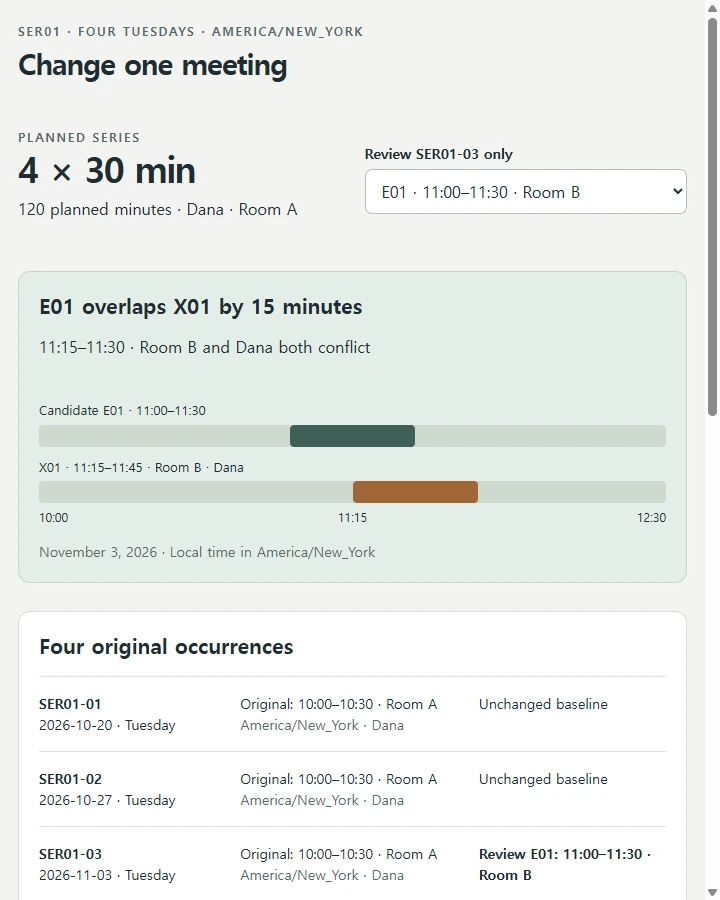Click the scrollbar up arrow
Image resolution: width=720 pixels, height=900 pixels.
(712, 8)
